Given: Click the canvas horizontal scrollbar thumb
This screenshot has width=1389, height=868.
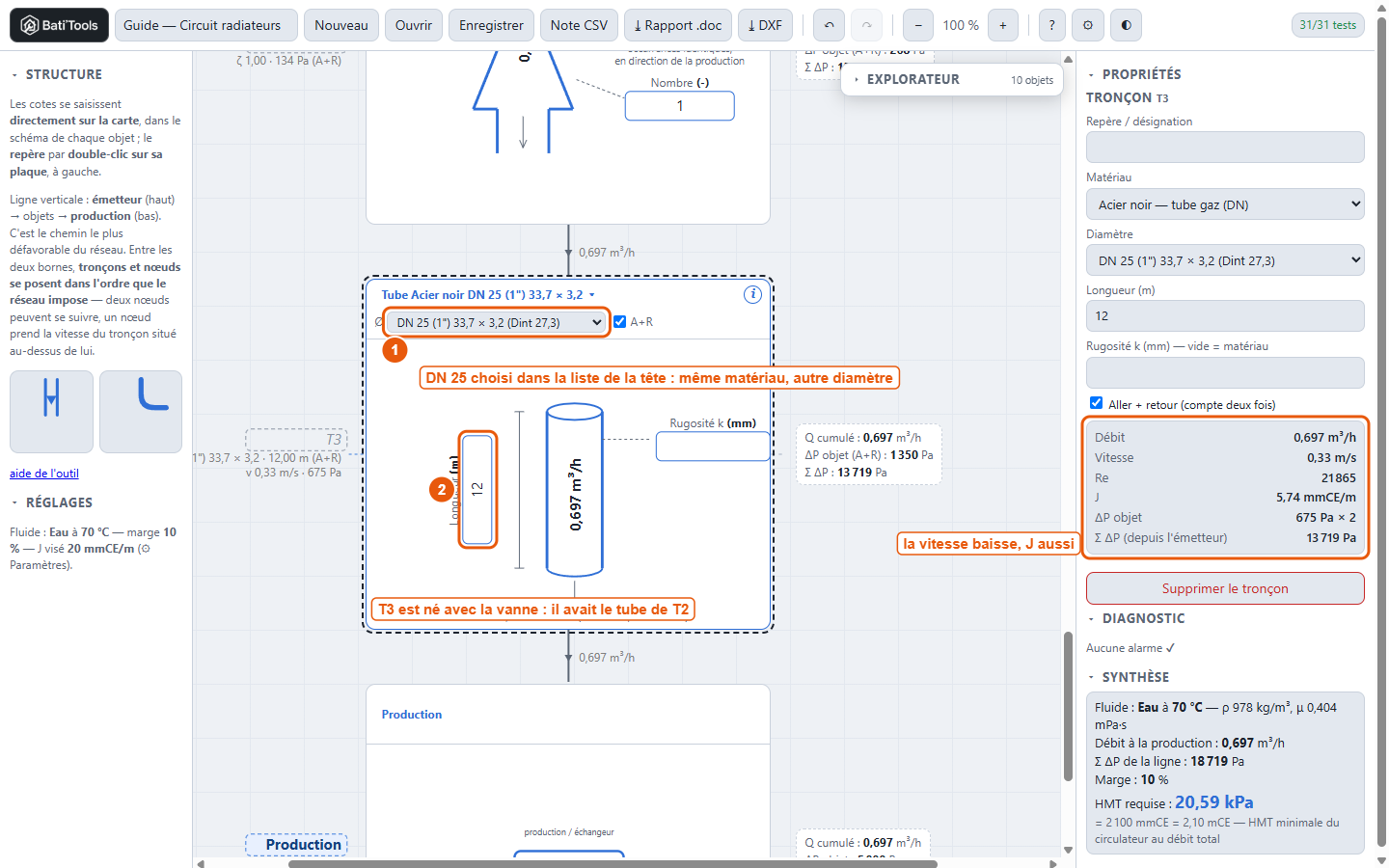Looking at the screenshot, I should click(x=613, y=863).
